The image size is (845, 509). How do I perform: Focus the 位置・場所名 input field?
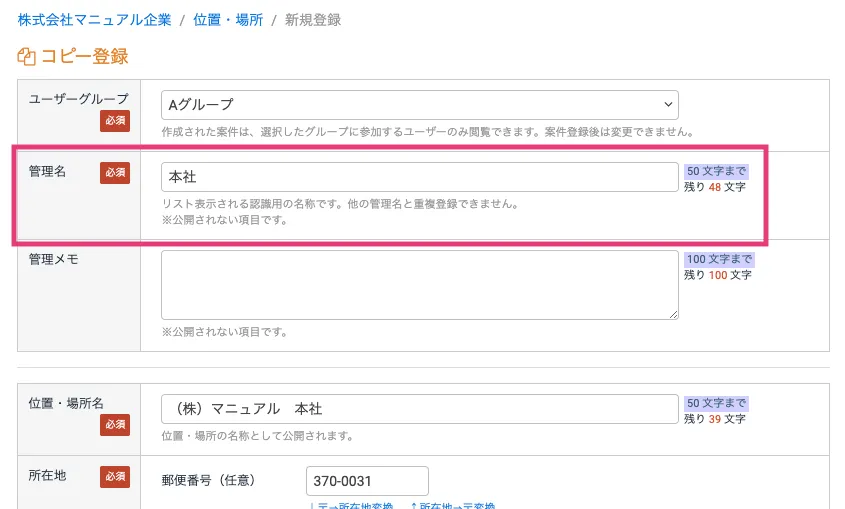pyautogui.click(x=419, y=409)
